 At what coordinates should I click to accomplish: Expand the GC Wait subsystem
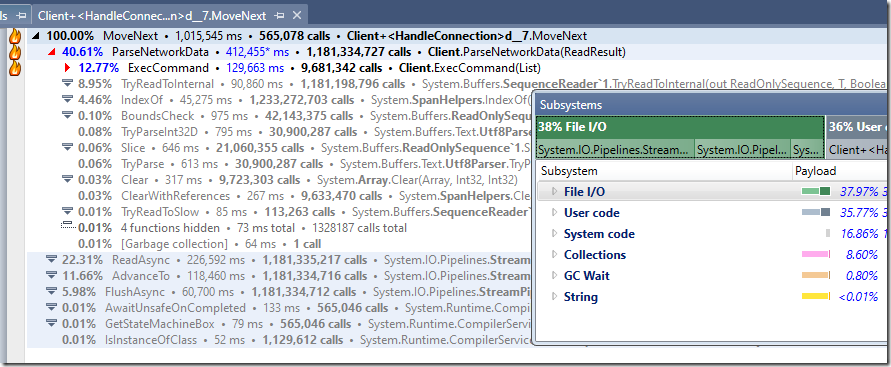click(x=555, y=276)
